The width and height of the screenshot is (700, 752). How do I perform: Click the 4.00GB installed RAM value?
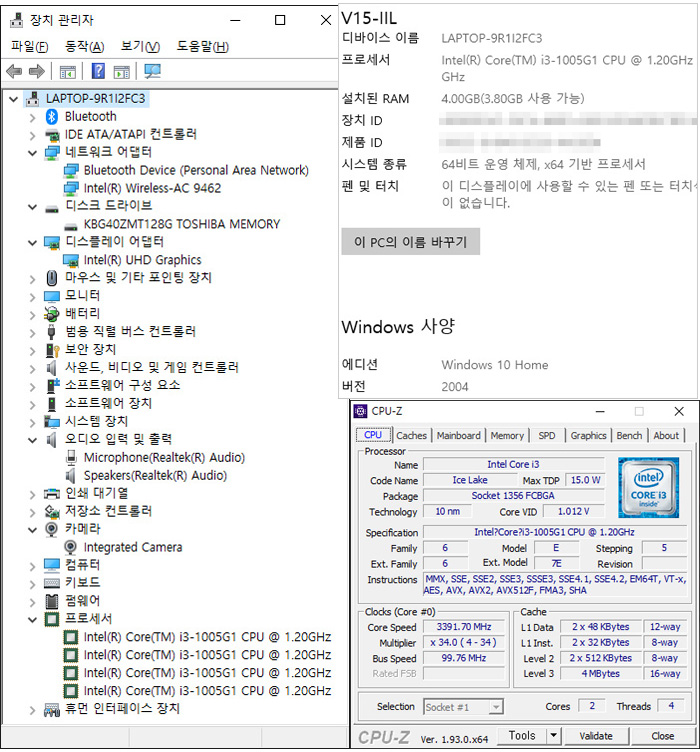tap(513, 99)
